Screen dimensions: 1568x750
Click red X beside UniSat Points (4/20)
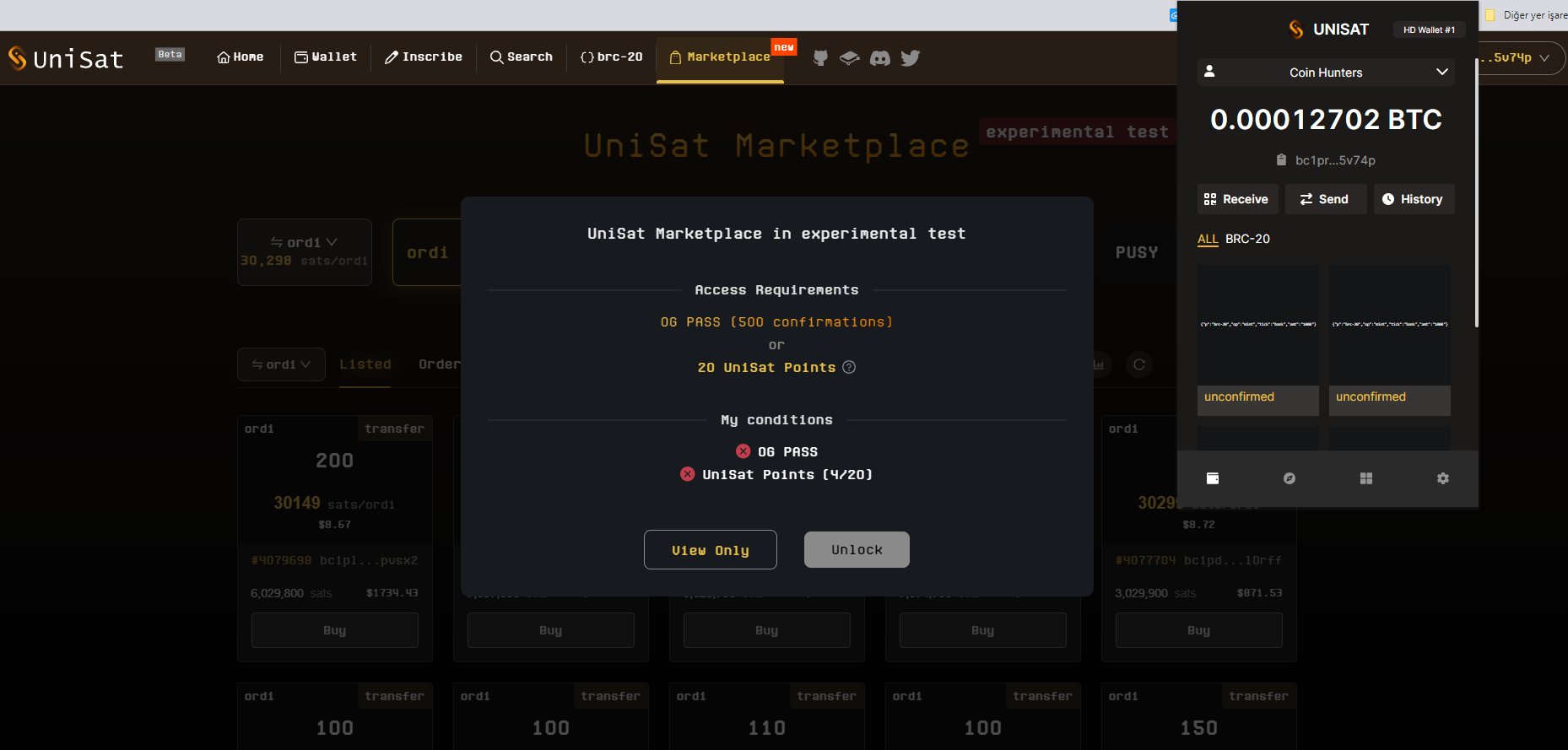point(688,474)
